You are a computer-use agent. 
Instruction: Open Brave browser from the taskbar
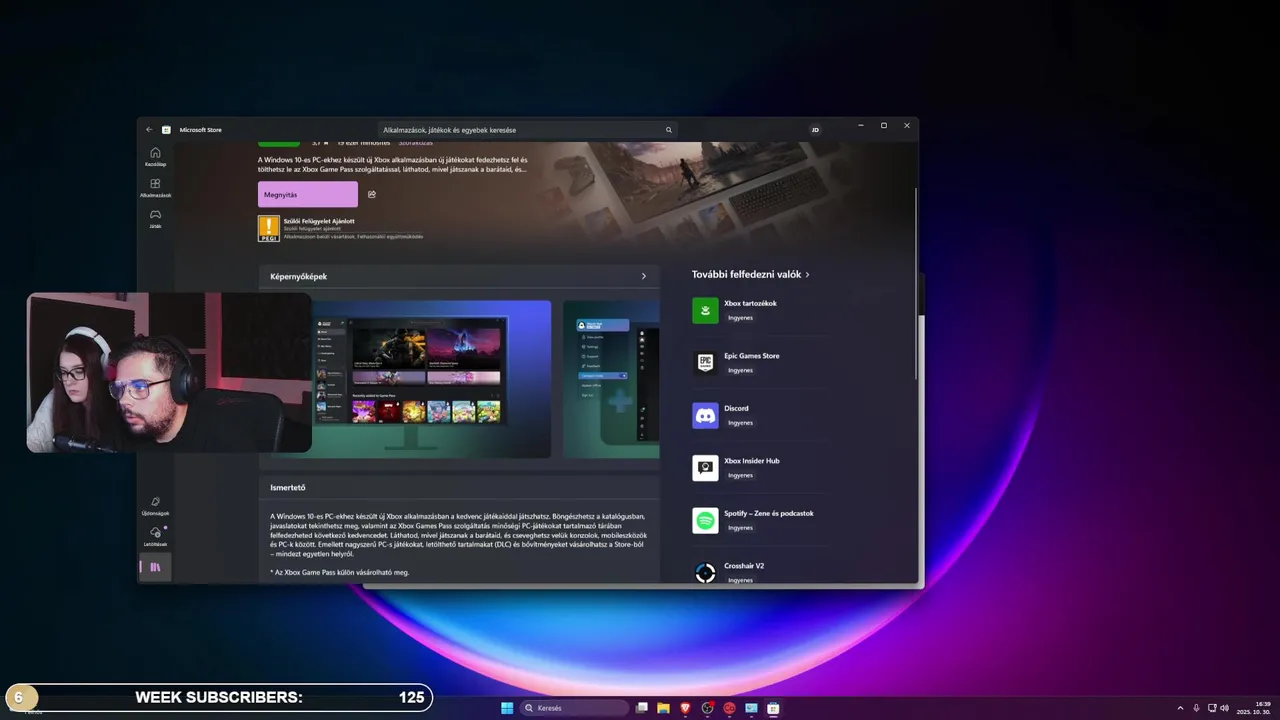tap(685, 708)
